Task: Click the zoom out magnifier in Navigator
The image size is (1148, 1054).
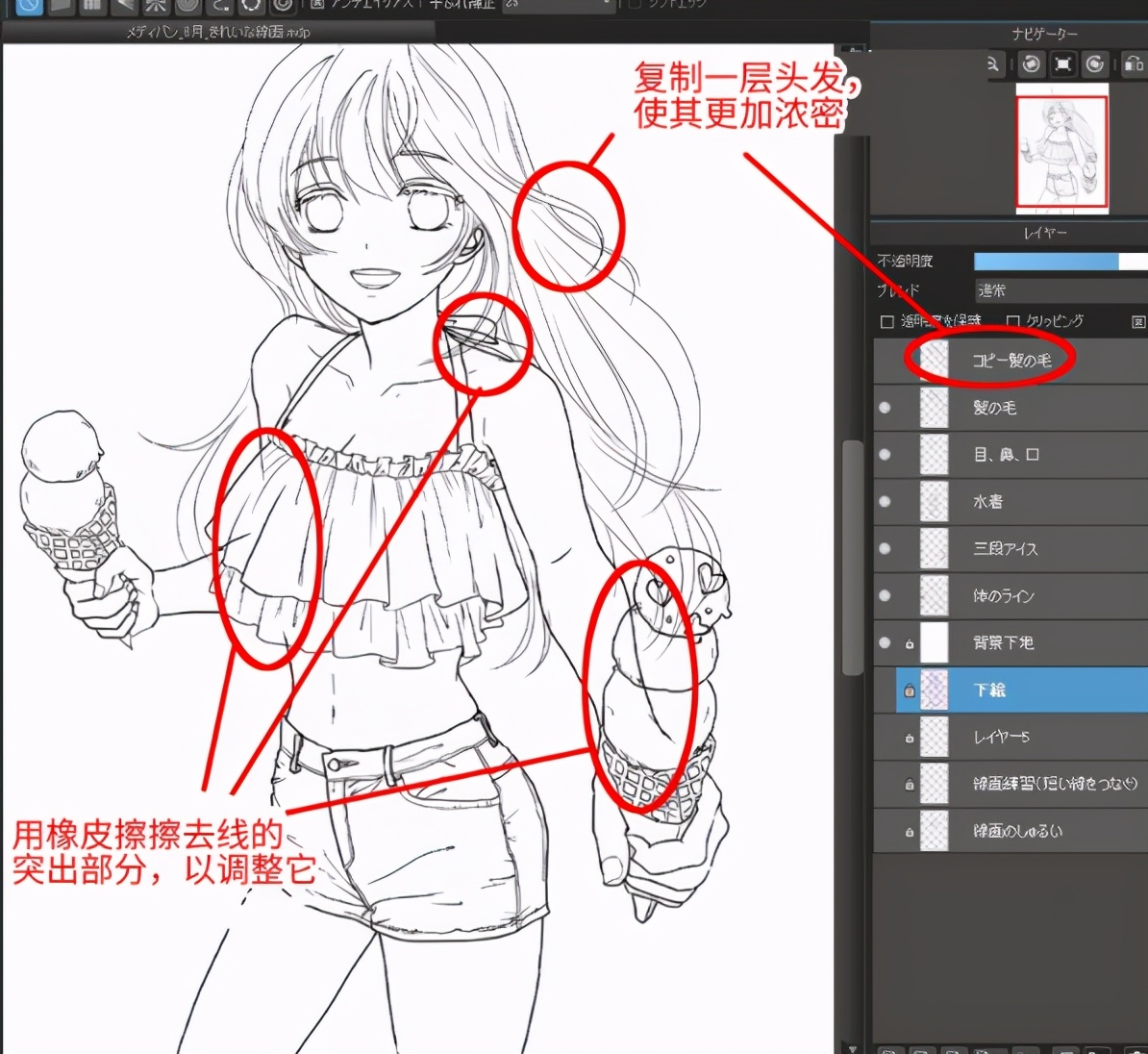Action: (993, 64)
